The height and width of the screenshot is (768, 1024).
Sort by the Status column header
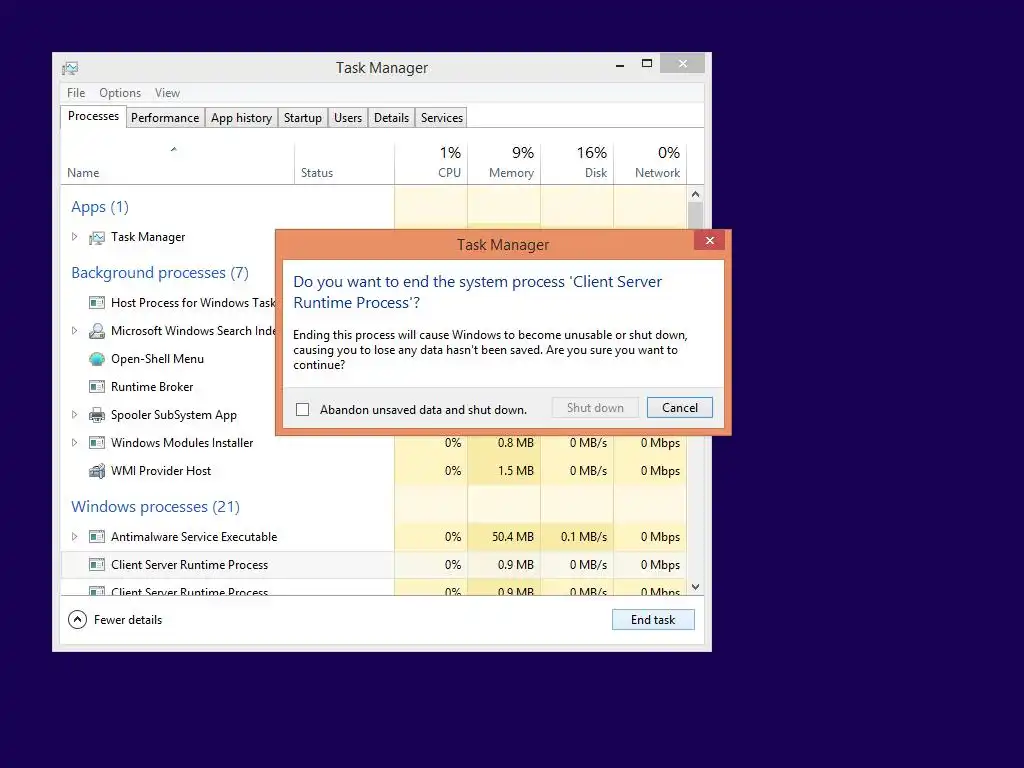(x=344, y=164)
